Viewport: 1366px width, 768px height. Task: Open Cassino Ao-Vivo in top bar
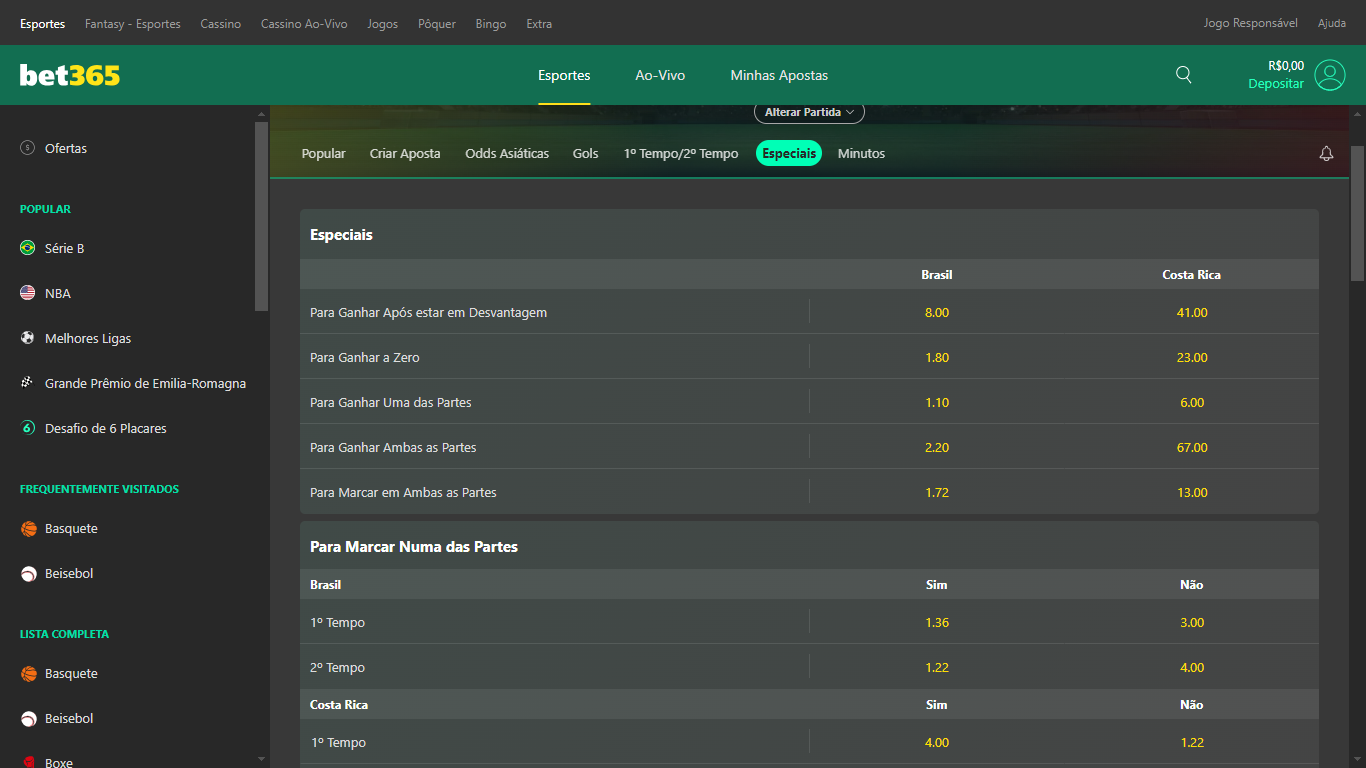tap(304, 23)
